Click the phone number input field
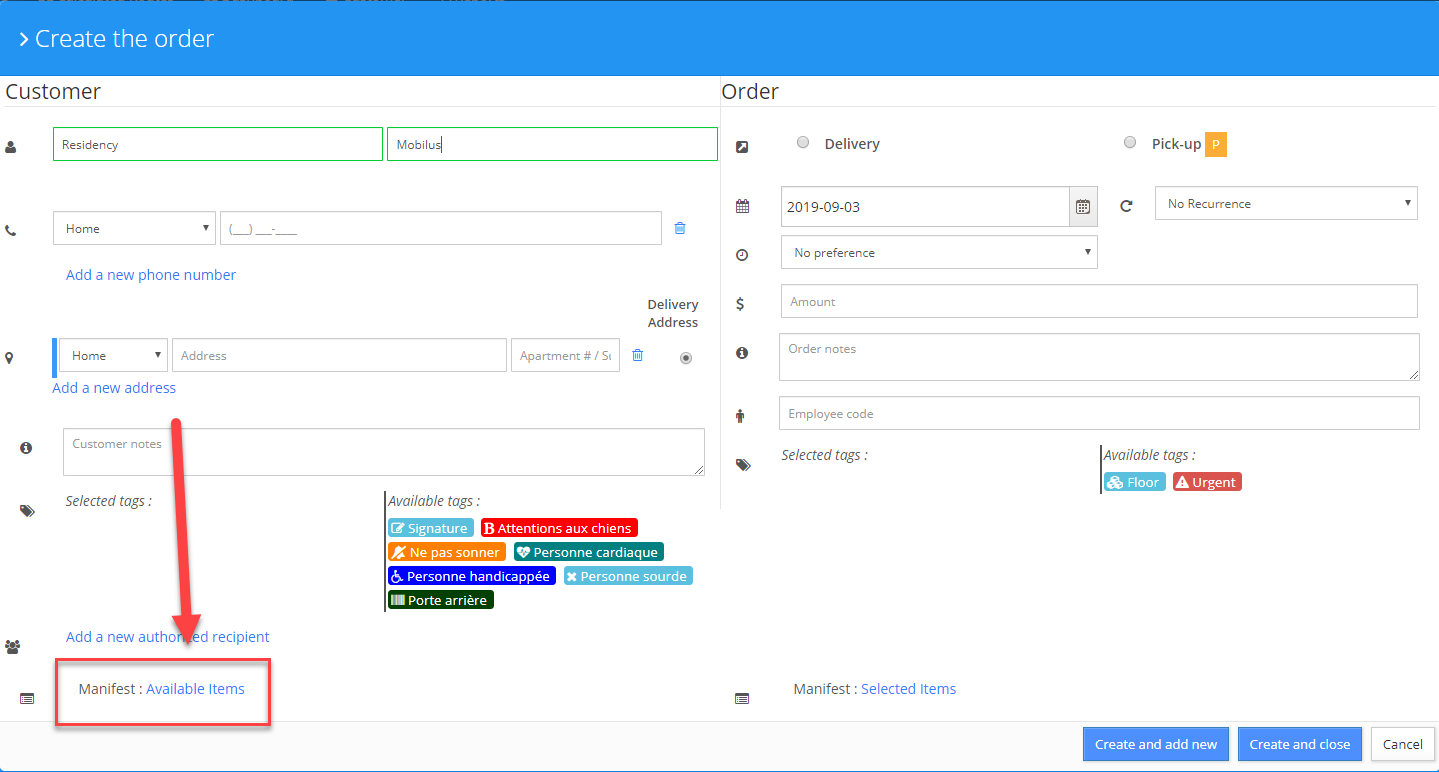Screen dimensions: 1439x772 pyautogui.click(x=441, y=228)
